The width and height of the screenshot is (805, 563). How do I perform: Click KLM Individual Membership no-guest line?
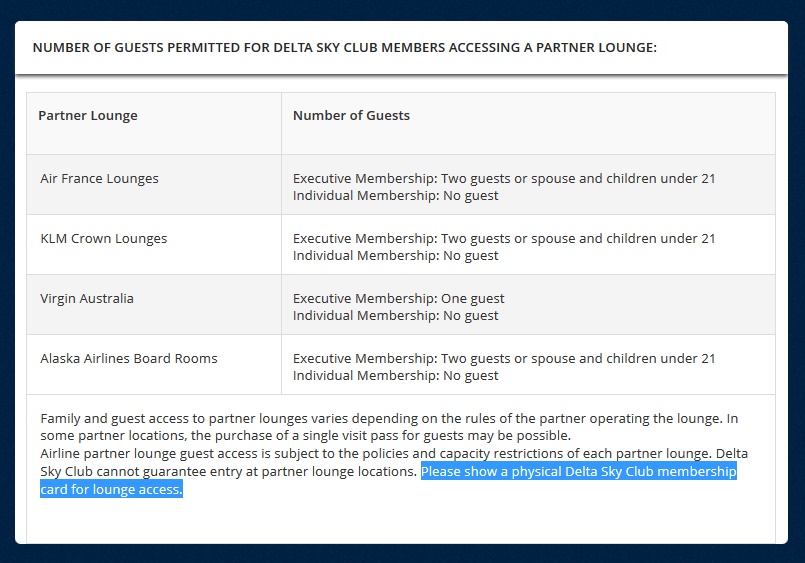pos(395,256)
